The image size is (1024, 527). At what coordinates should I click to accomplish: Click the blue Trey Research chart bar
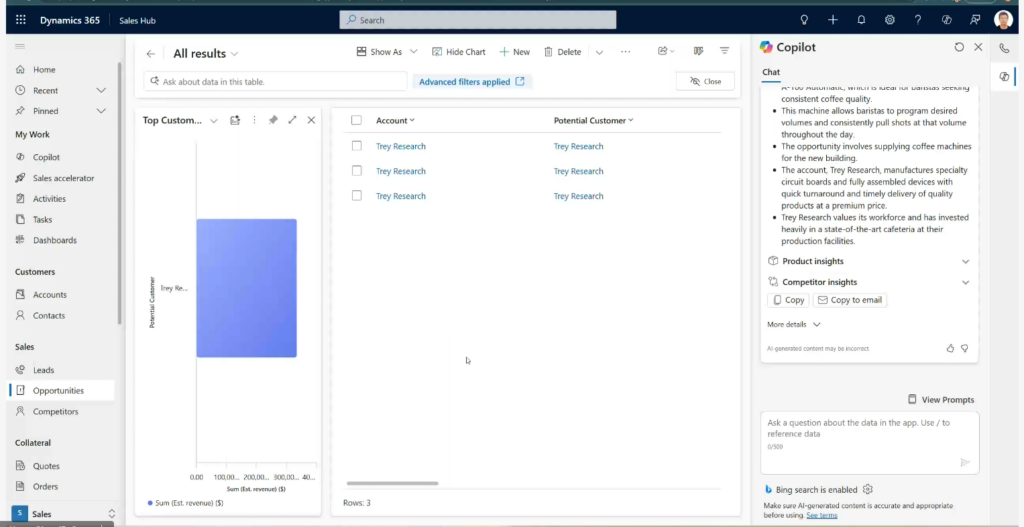(246, 288)
